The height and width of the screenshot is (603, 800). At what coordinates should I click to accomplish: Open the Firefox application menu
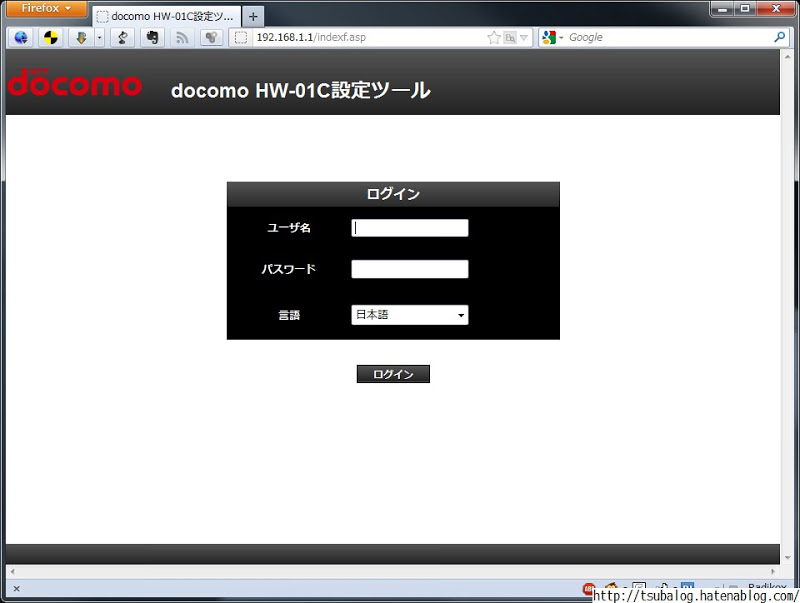click(46, 9)
